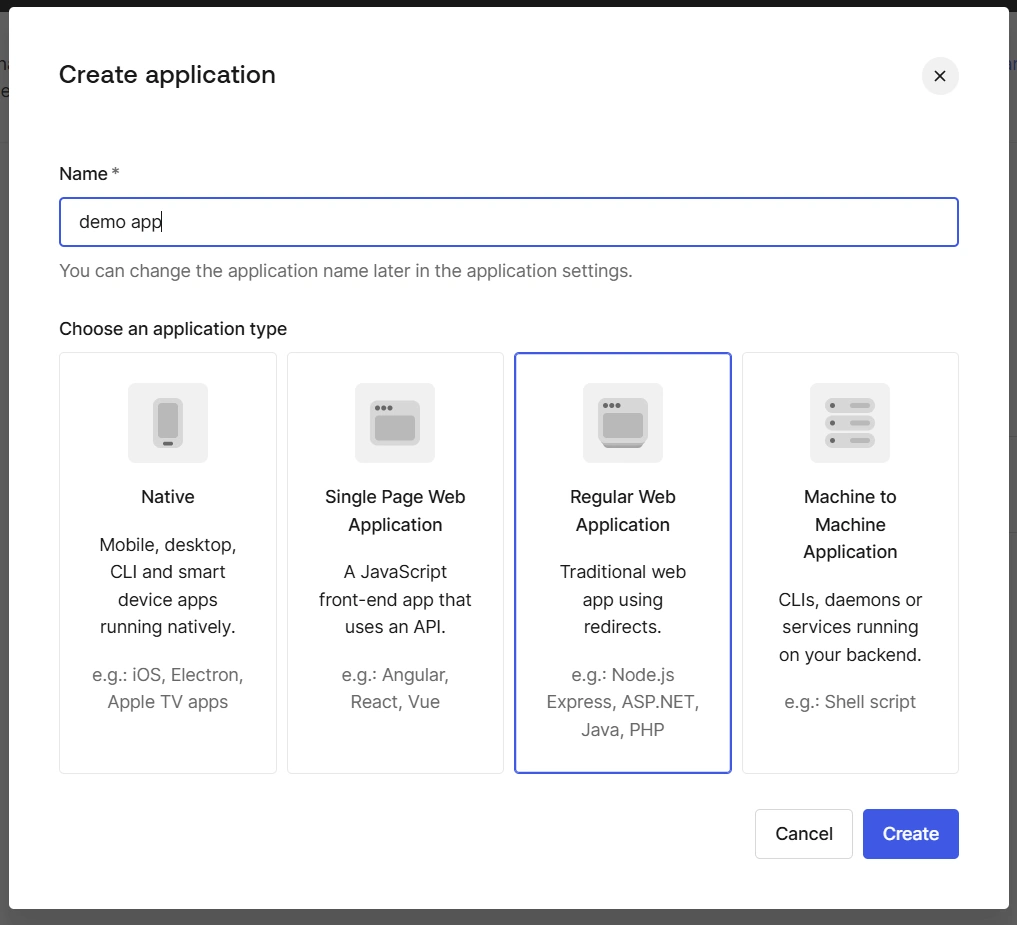Image resolution: width=1017 pixels, height=925 pixels.
Task: Click the 'Traditional web app using redirects' description
Action: pos(622,599)
